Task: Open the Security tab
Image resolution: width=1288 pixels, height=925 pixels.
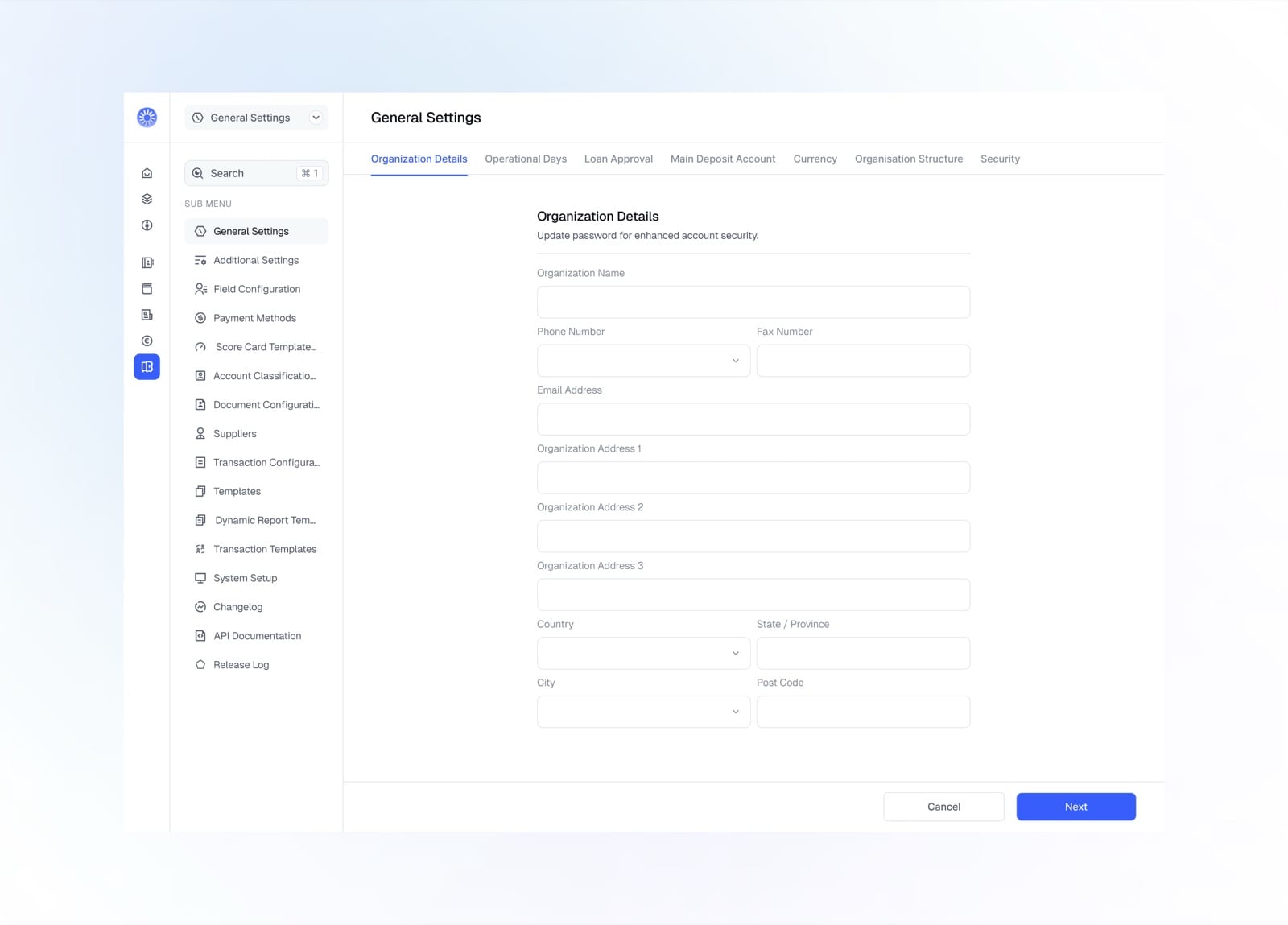Action: (x=1000, y=159)
